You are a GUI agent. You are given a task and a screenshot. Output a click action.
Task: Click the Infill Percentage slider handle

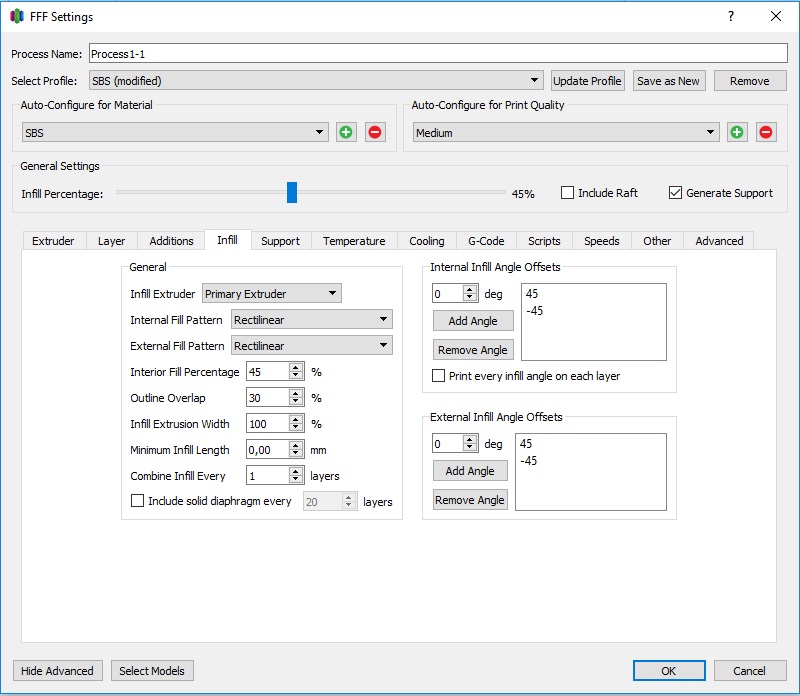pos(292,192)
